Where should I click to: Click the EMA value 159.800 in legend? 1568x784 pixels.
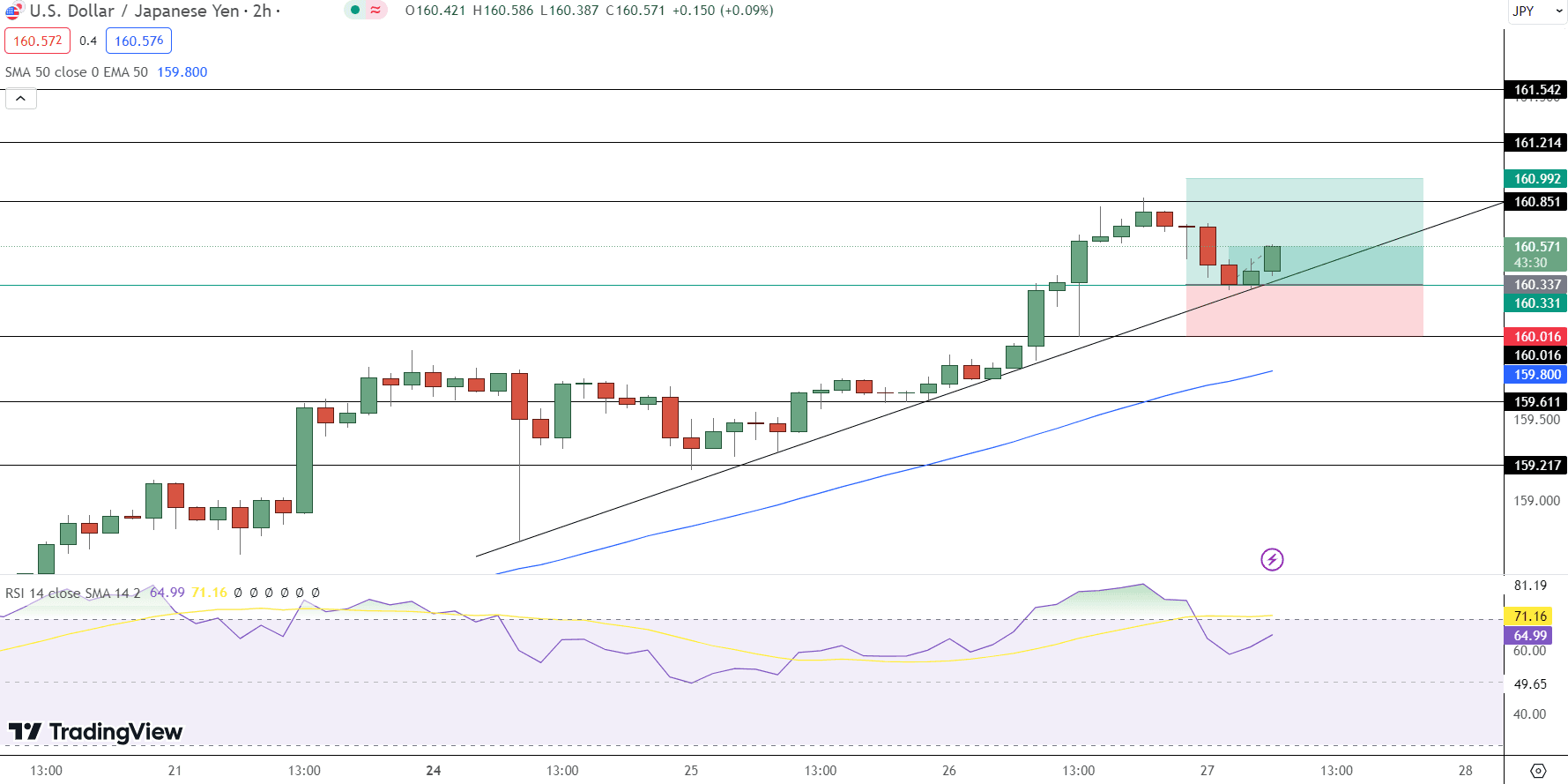182,72
